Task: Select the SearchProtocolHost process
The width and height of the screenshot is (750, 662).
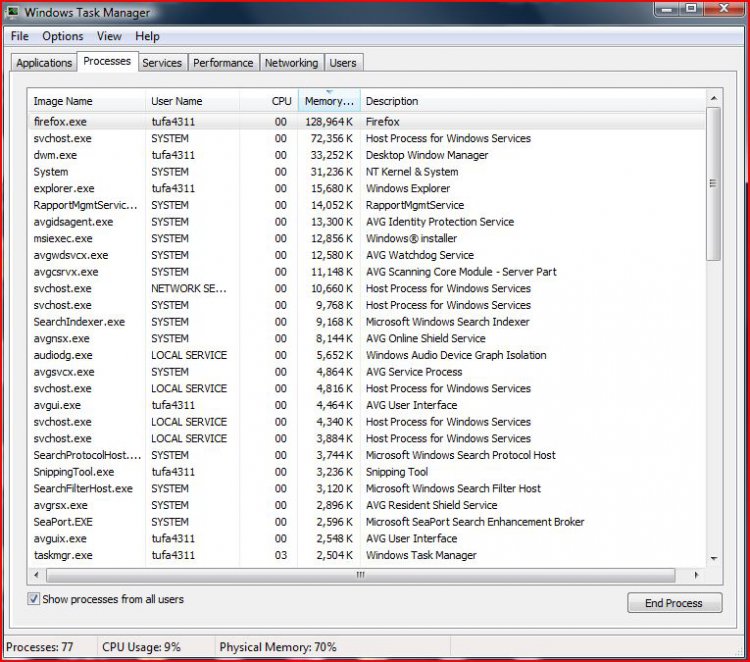Action: [366, 455]
